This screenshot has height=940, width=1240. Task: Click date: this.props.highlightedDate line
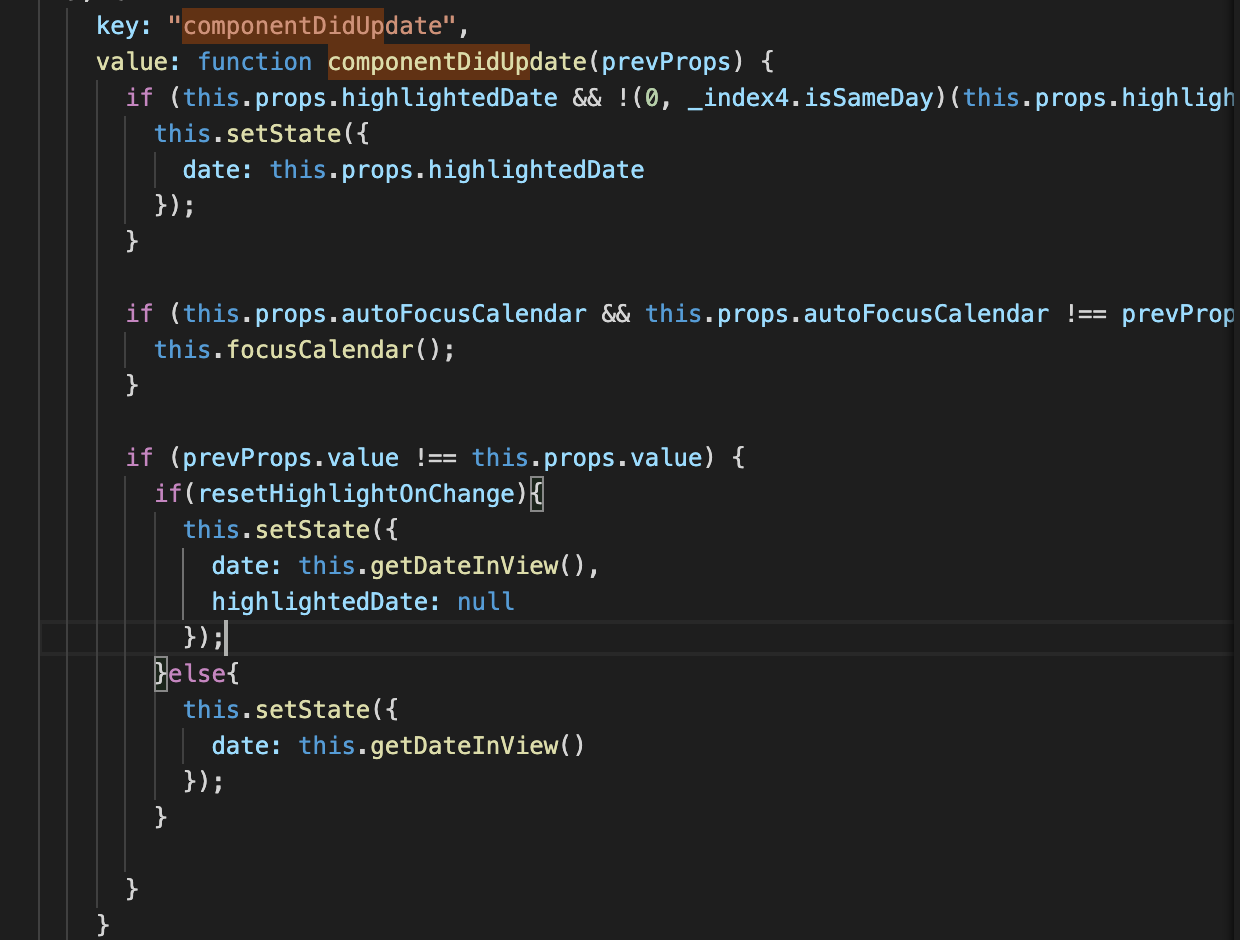tap(413, 169)
